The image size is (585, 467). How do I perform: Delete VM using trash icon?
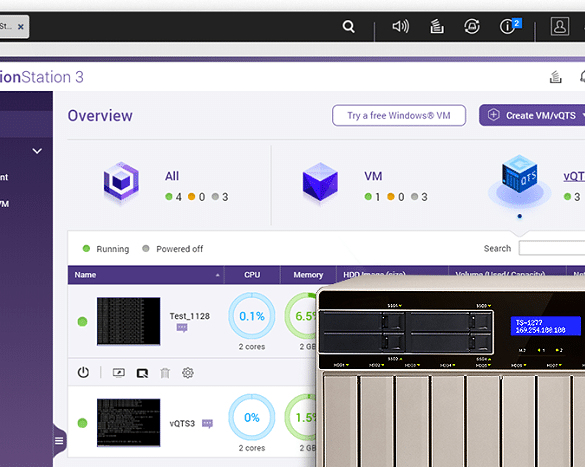(165, 373)
